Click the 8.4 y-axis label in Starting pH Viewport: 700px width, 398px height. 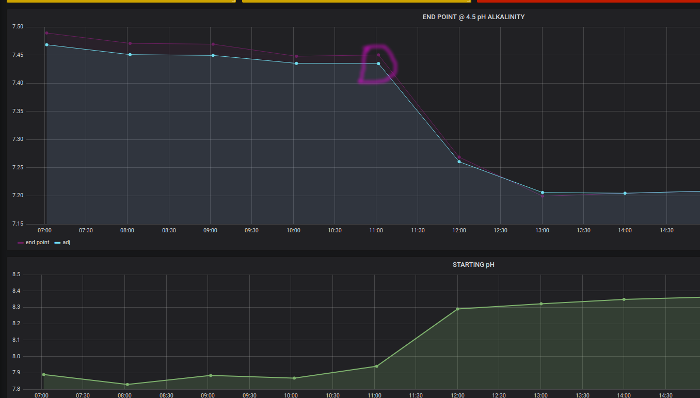pos(16,291)
